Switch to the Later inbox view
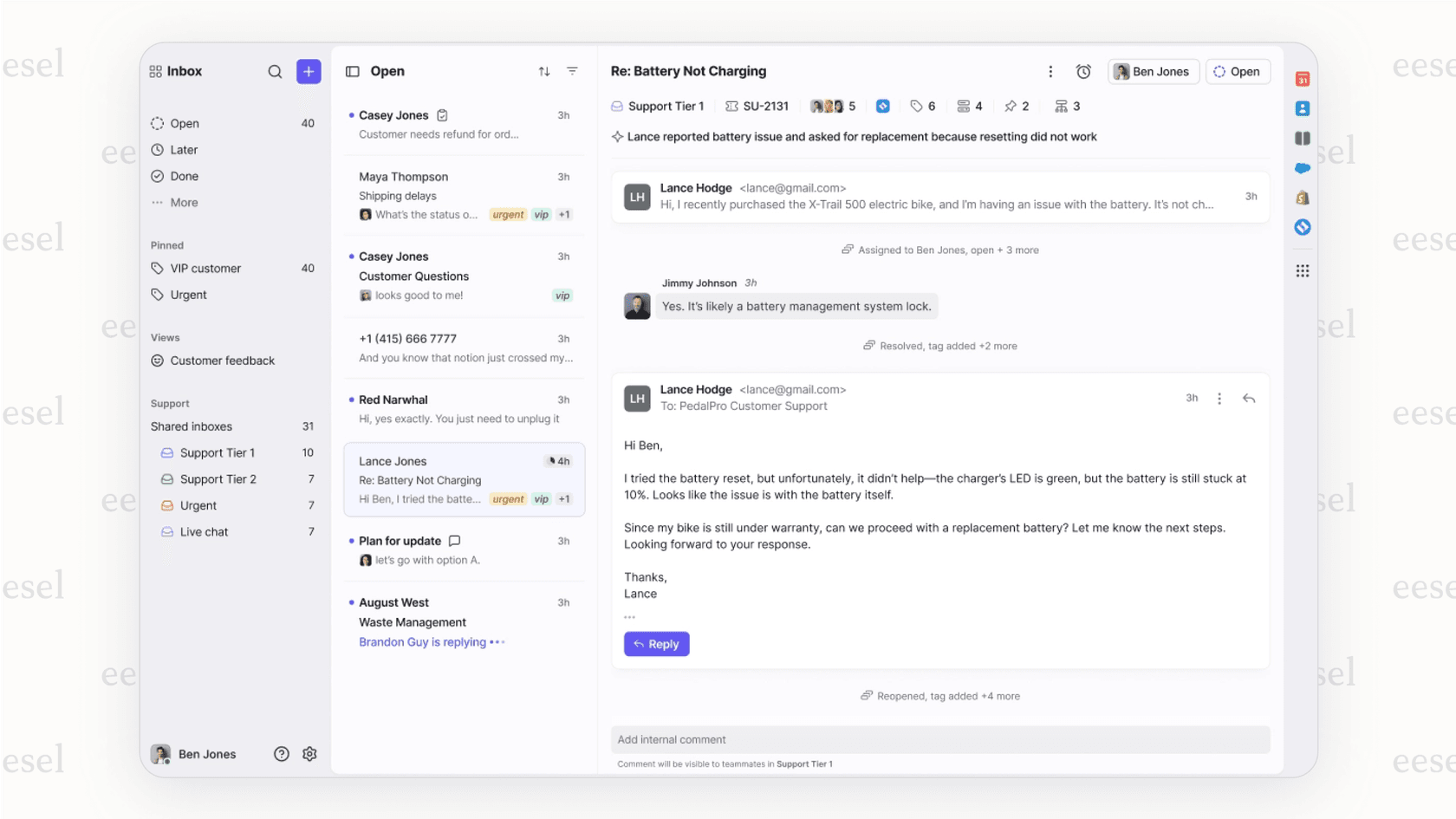 coord(184,149)
